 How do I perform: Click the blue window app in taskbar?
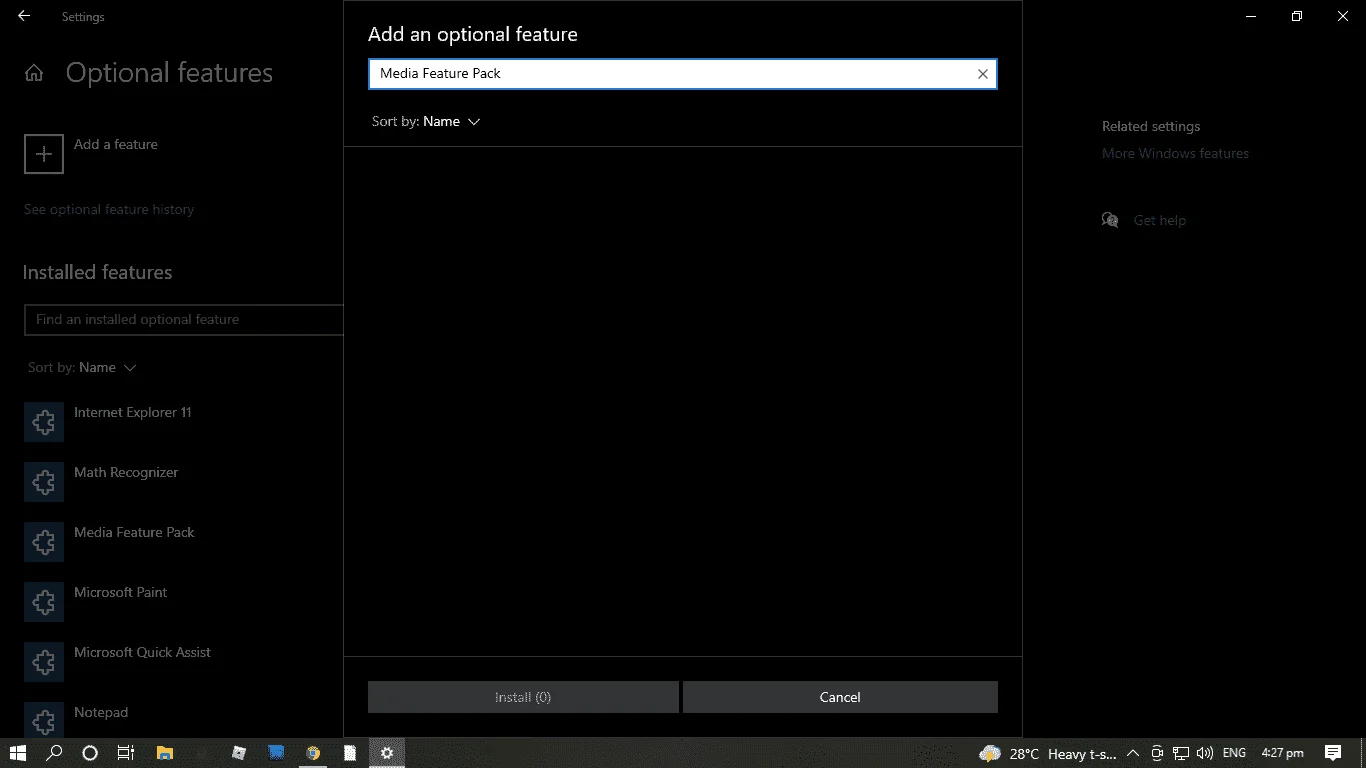[276, 753]
